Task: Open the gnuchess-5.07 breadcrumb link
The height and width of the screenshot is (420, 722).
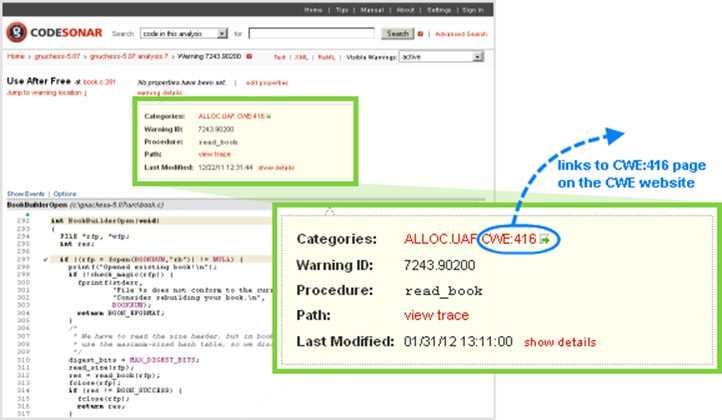Action: pos(57,56)
